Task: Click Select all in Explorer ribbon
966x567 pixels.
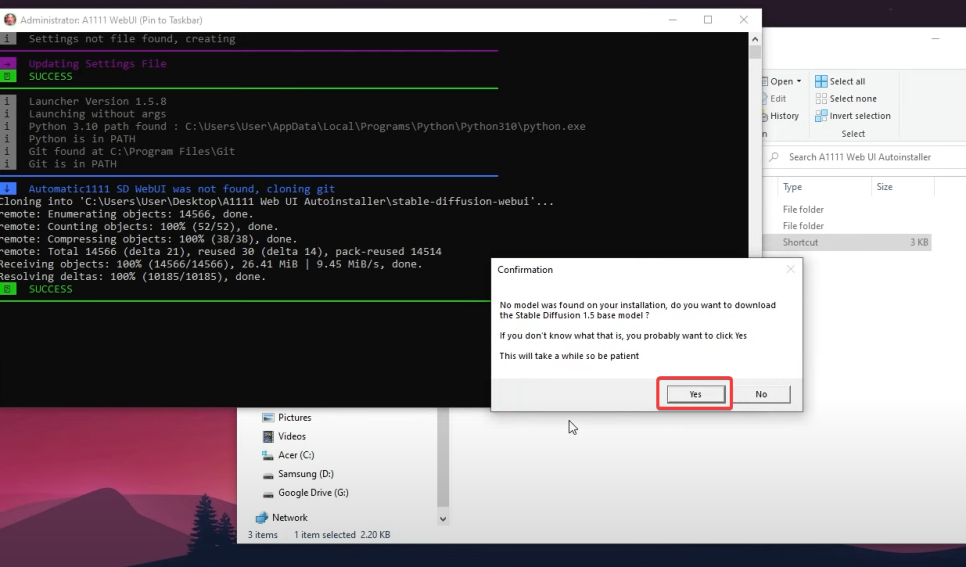Action: point(840,81)
